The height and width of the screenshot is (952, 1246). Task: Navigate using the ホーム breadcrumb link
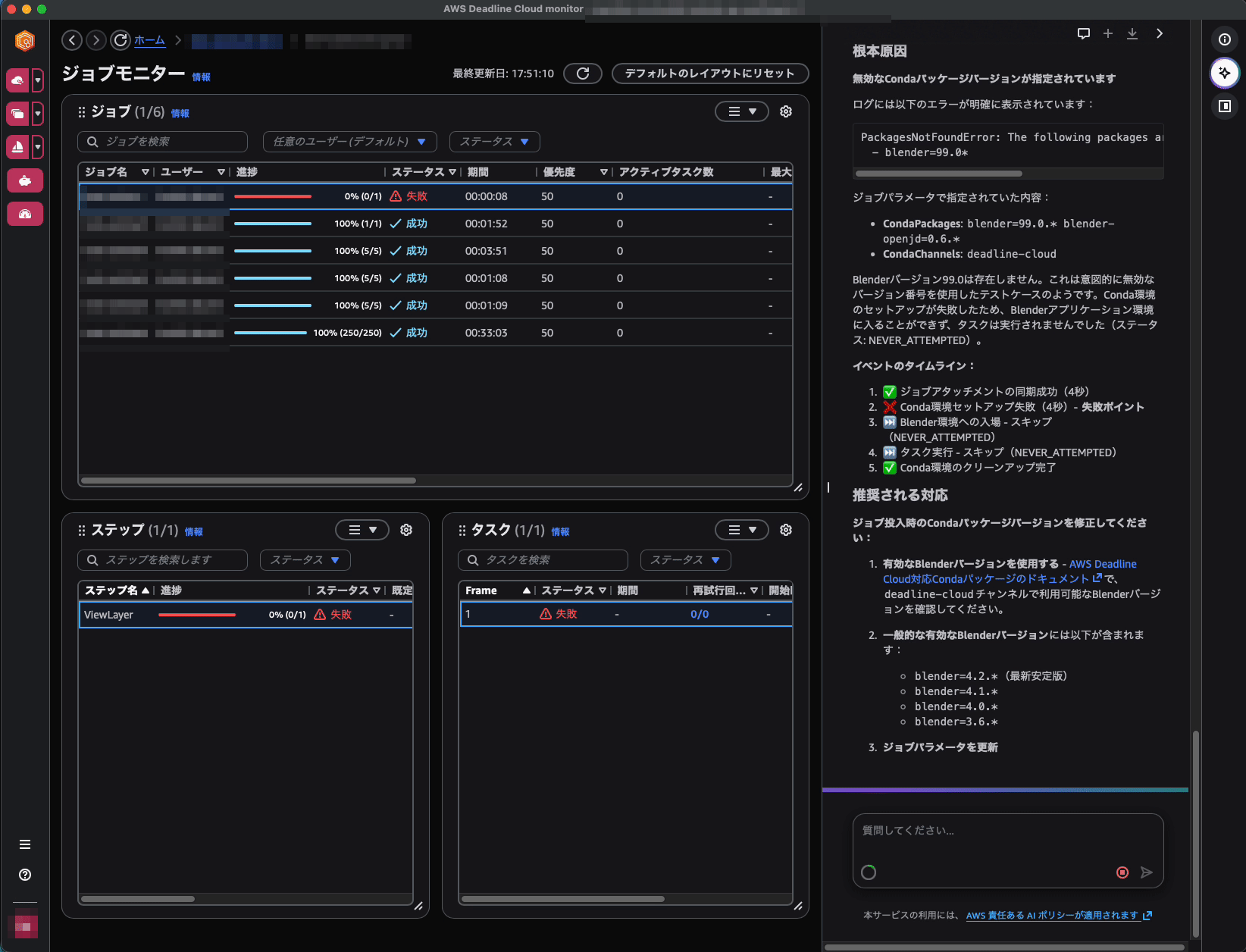pos(149,40)
